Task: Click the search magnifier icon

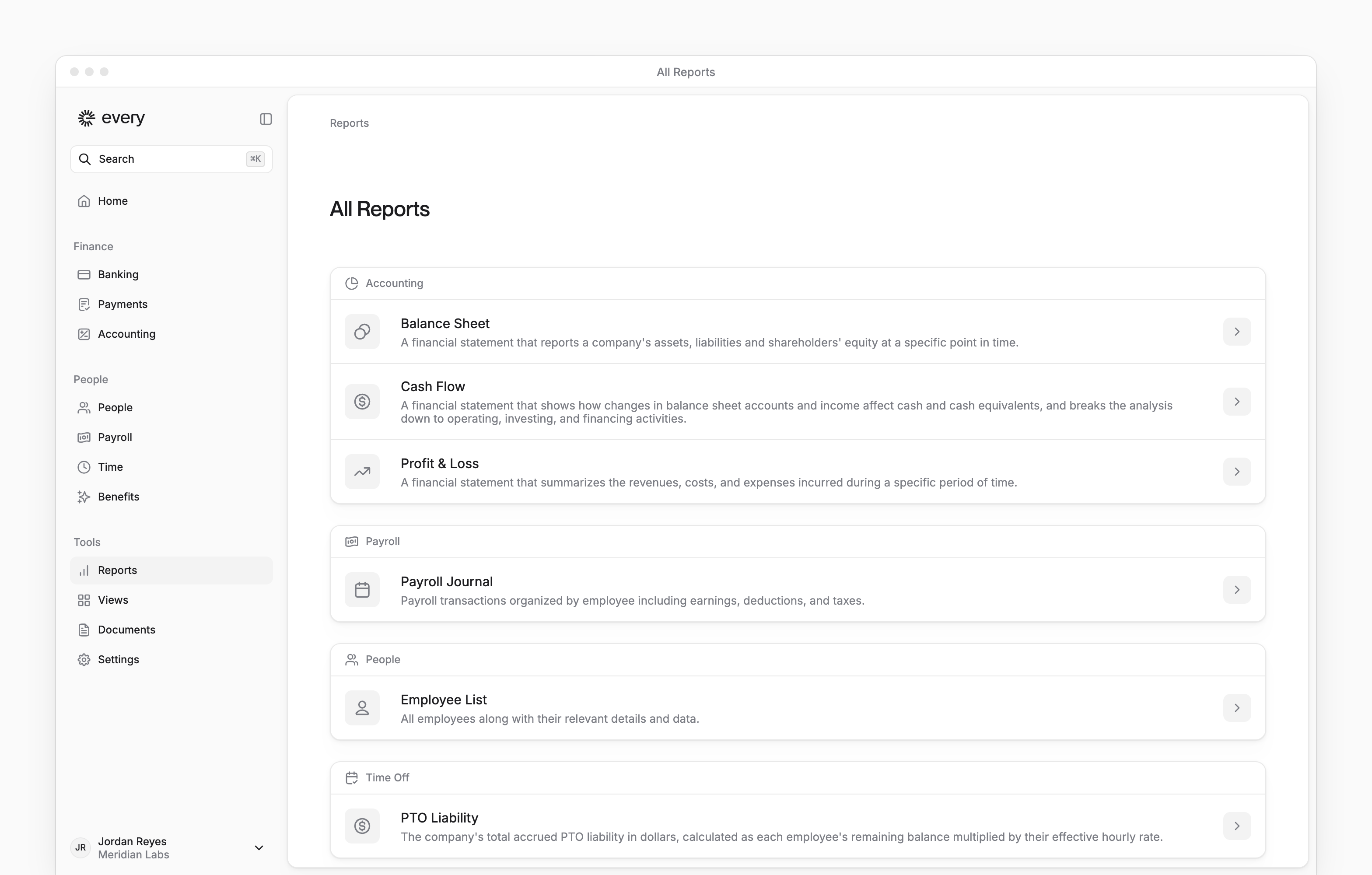Action: tap(85, 159)
